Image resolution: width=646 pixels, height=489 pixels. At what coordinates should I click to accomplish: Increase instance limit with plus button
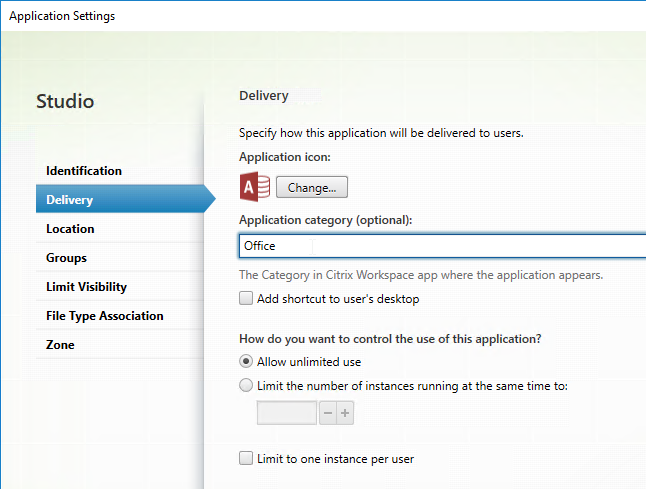tap(345, 413)
